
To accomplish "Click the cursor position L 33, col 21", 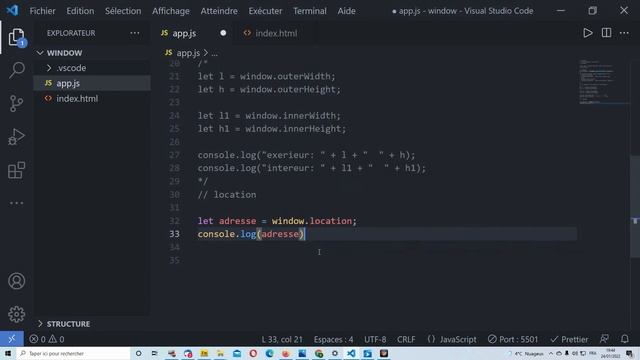I will [x=282, y=339].
